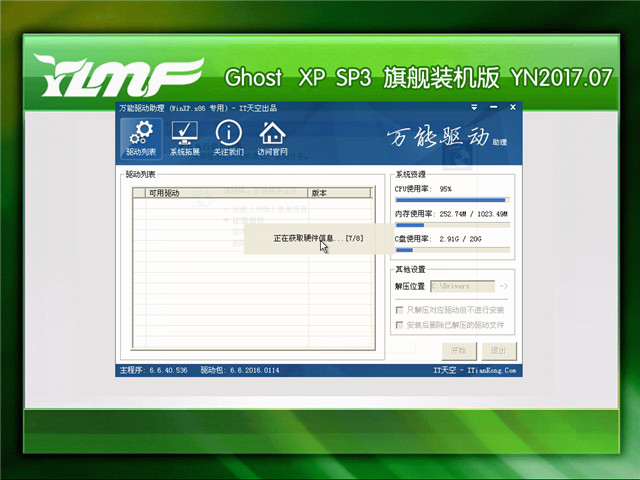Click the 开始 start button
Image resolution: width=640 pixels, height=480 pixels.
click(458, 350)
